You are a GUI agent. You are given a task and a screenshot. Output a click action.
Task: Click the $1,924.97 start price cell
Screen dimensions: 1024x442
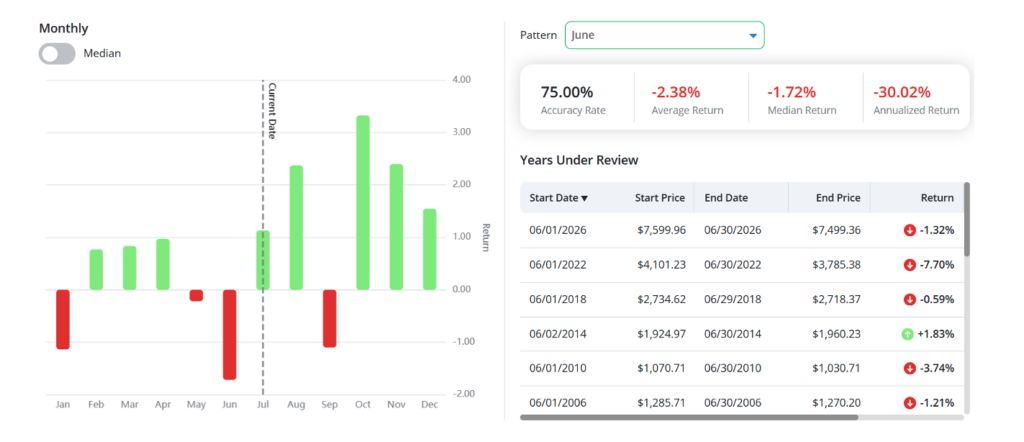(x=662, y=334)
